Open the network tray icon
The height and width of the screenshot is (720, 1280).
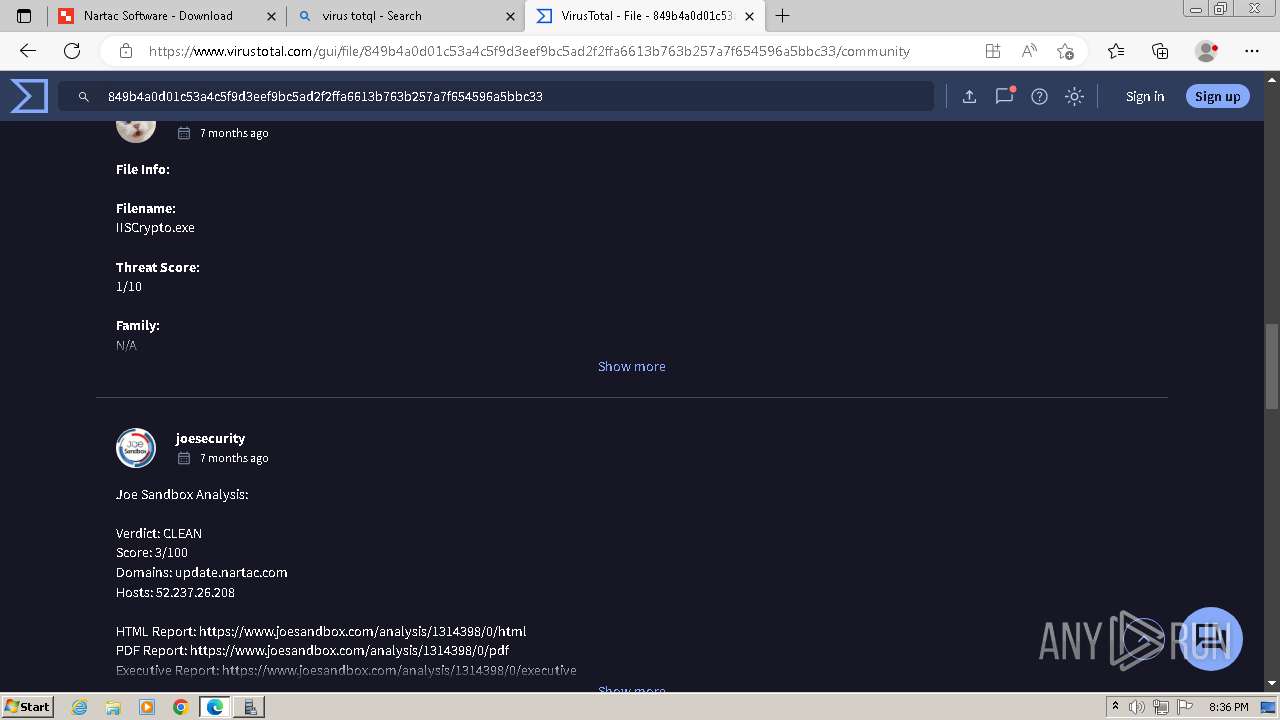tap(1160, 707)
